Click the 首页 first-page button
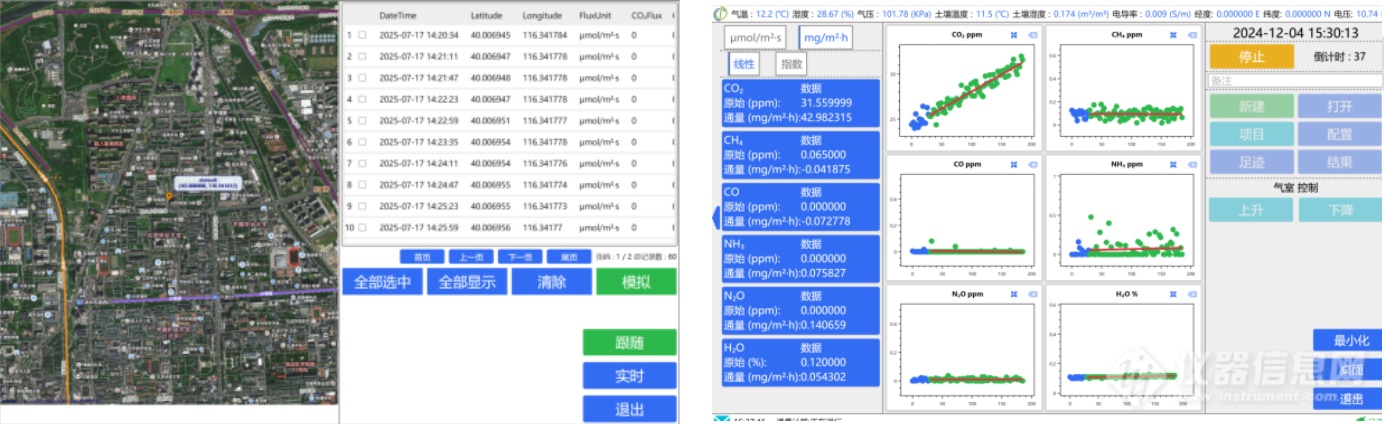The height and width of the screenshot is (424, 1384). click(x=422, y=256)
